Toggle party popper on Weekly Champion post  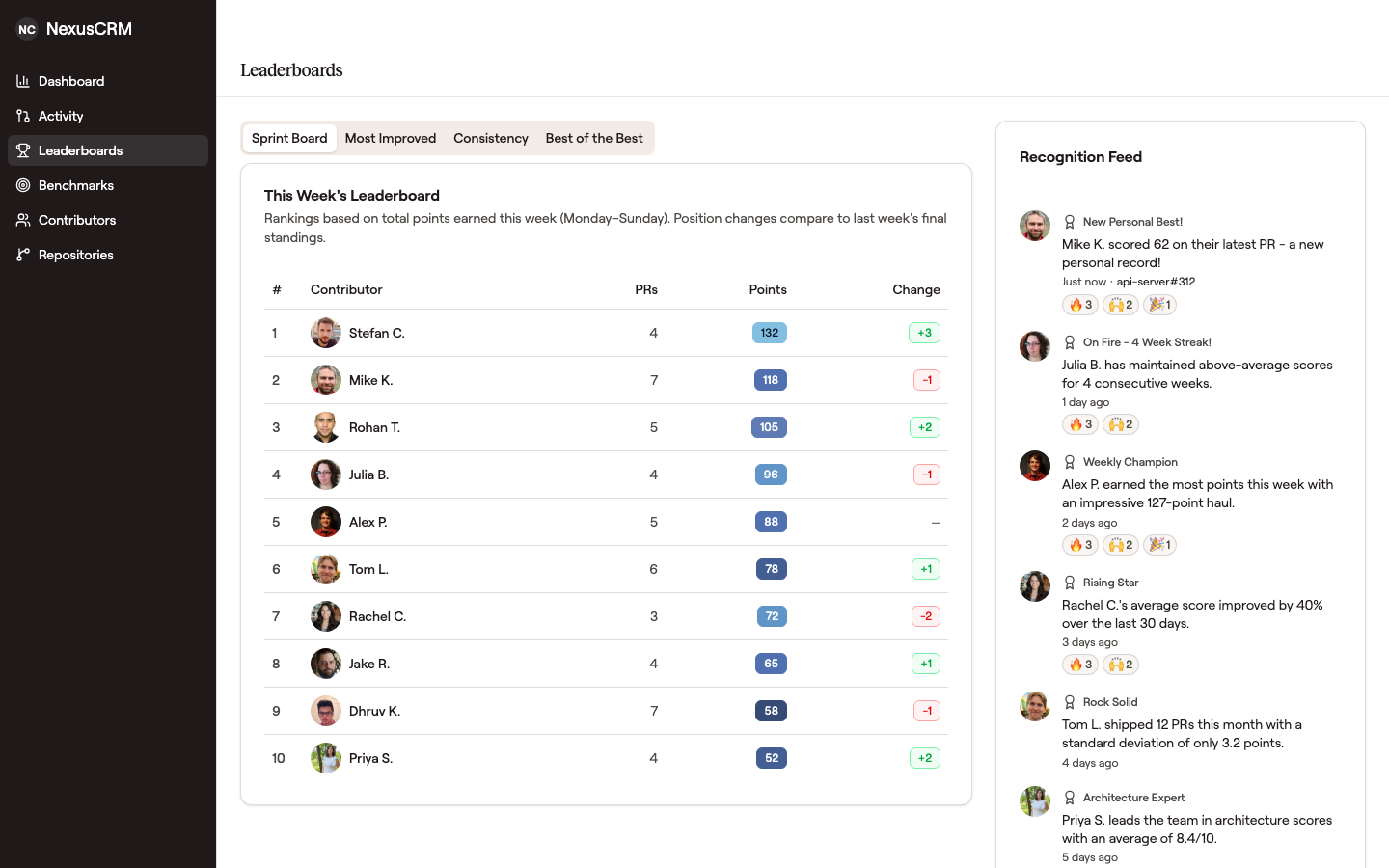pyautogui.click(x=1159, y=545)
